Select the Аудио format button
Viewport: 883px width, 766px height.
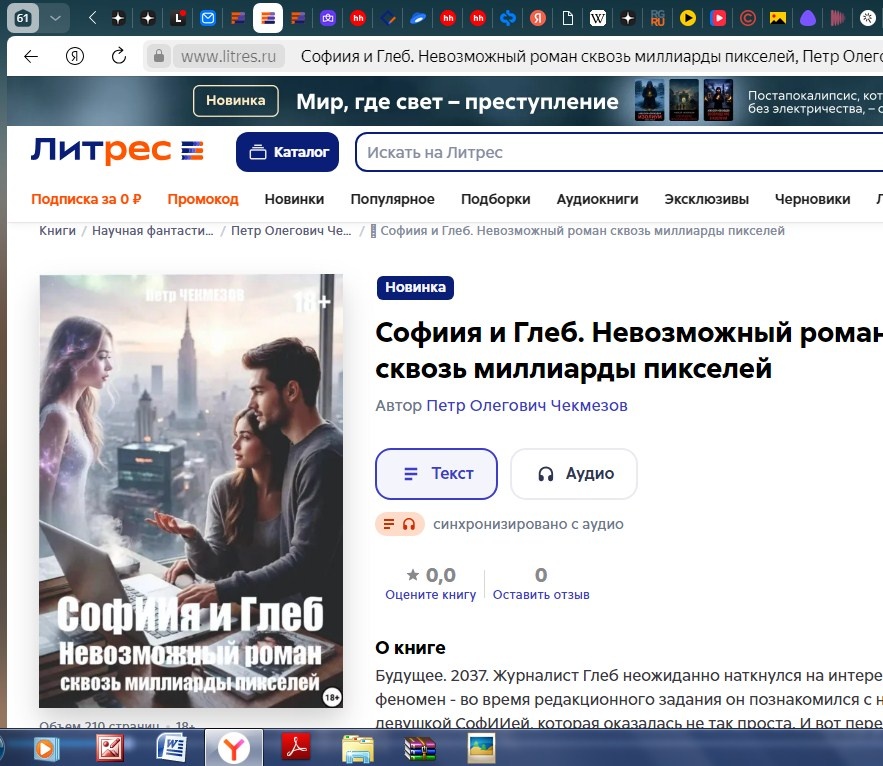coord(574,474)
